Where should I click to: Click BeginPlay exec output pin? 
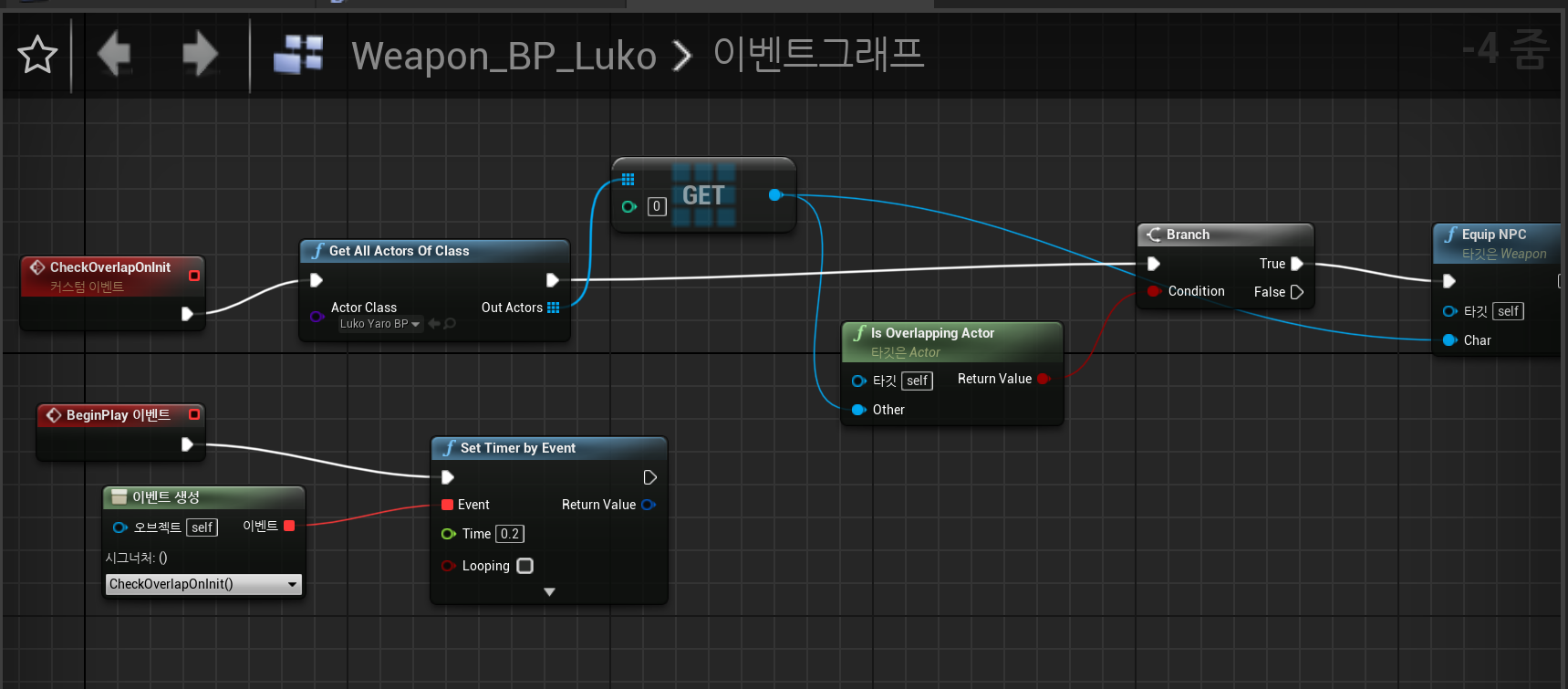187,444
